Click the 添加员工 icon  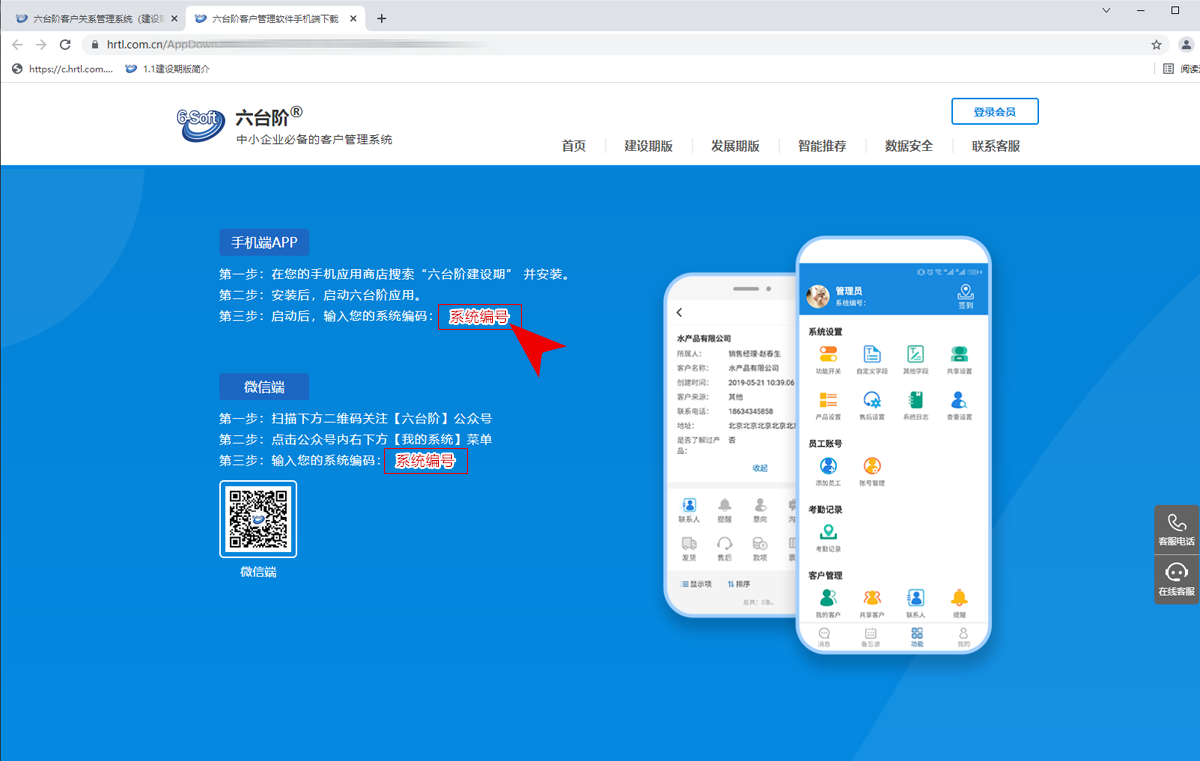click(x=828, y=466)
